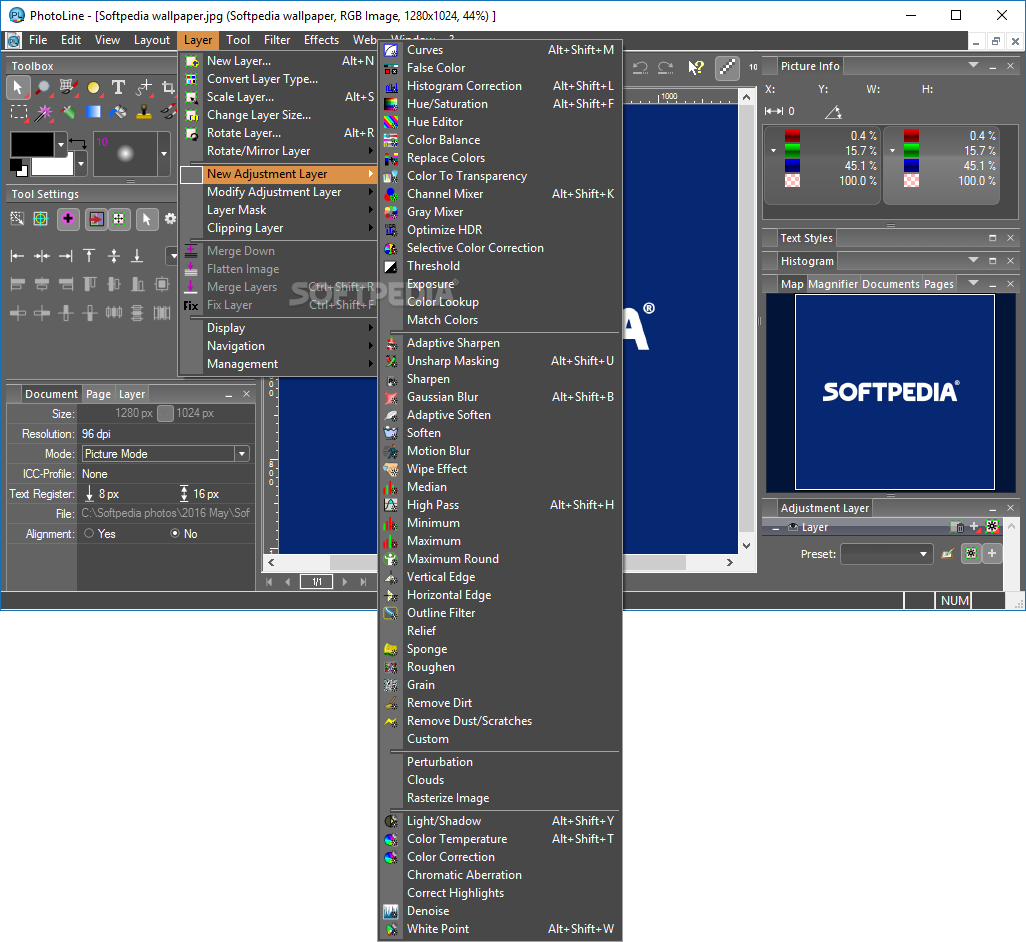Screen dimensions: 1026x942
Task: Toggle the eye visibility of Layer in Adjustment panel
Action: click(792, 527)
